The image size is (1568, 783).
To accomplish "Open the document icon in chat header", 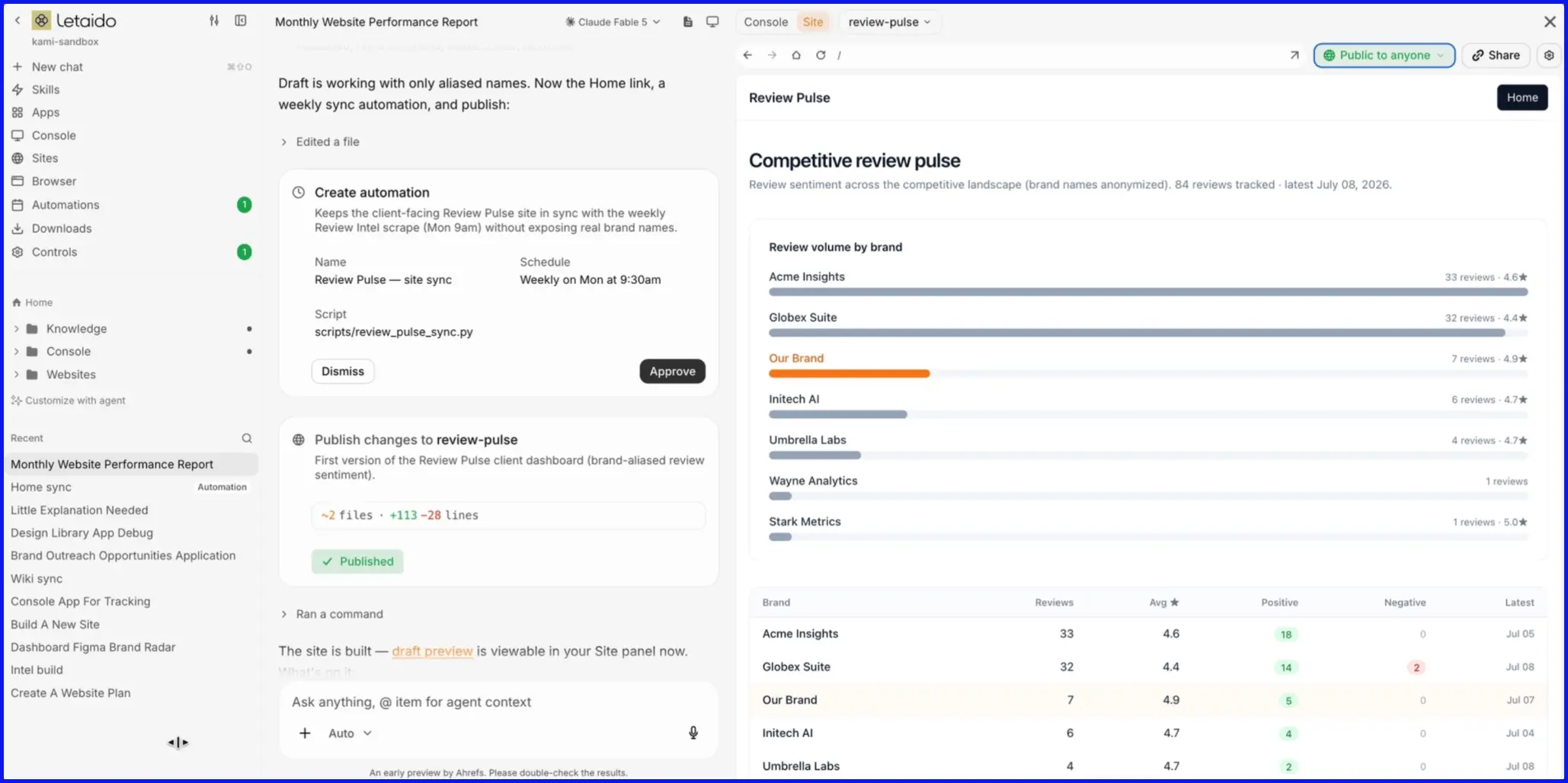I will coord(688,21).
